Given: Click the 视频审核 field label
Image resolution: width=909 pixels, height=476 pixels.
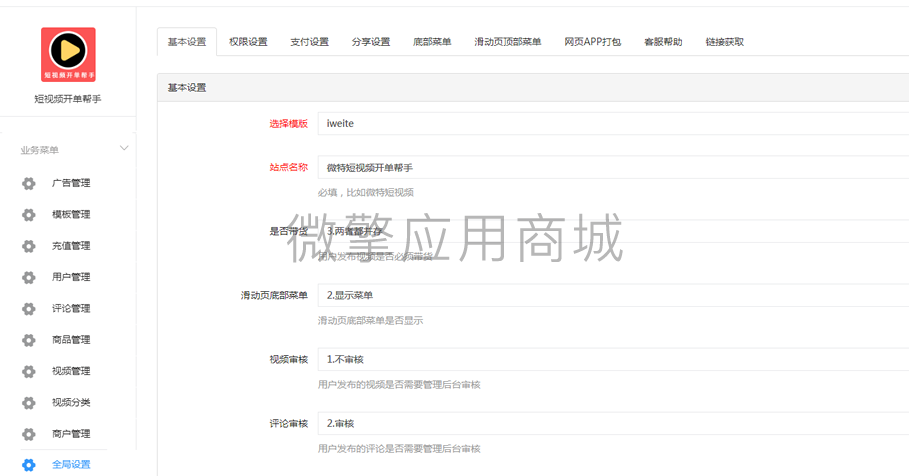Looking at the screenshot, I should coord(289,359).
